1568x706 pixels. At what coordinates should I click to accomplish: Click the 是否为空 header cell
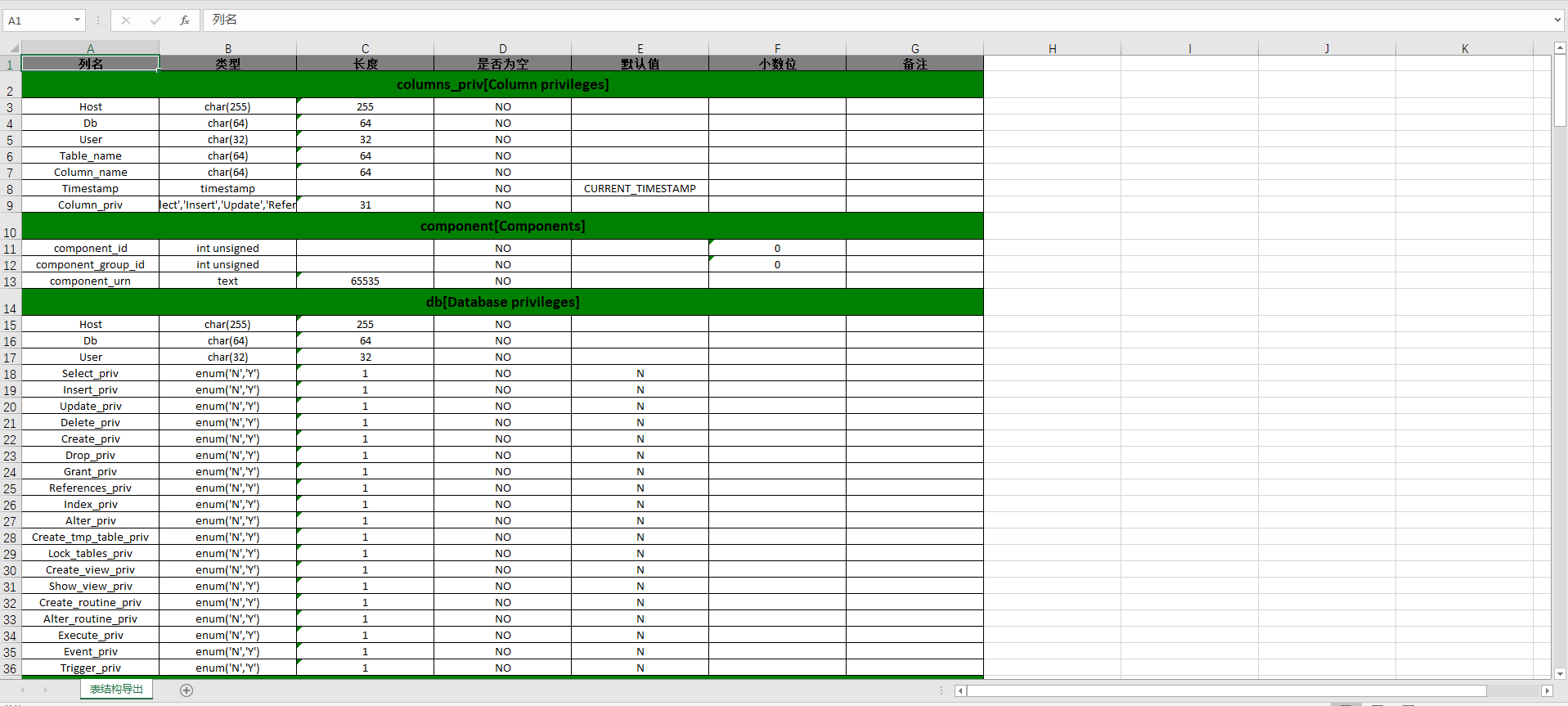(x=503, y=64)
